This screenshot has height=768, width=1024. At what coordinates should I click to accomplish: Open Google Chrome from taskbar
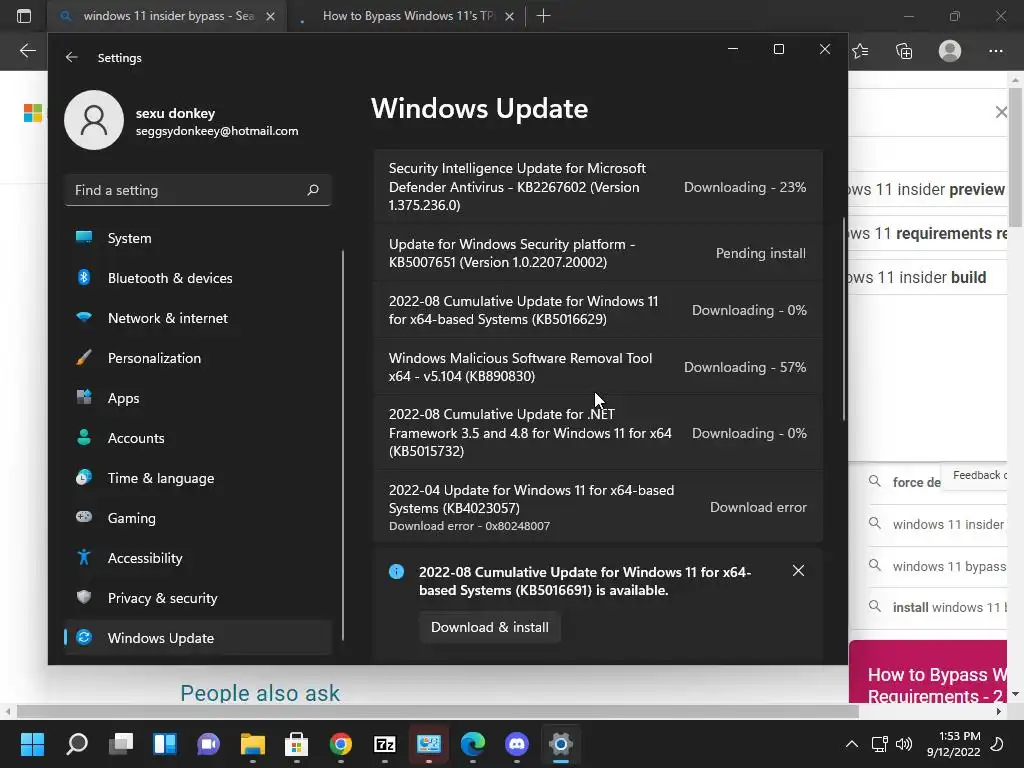341,744
